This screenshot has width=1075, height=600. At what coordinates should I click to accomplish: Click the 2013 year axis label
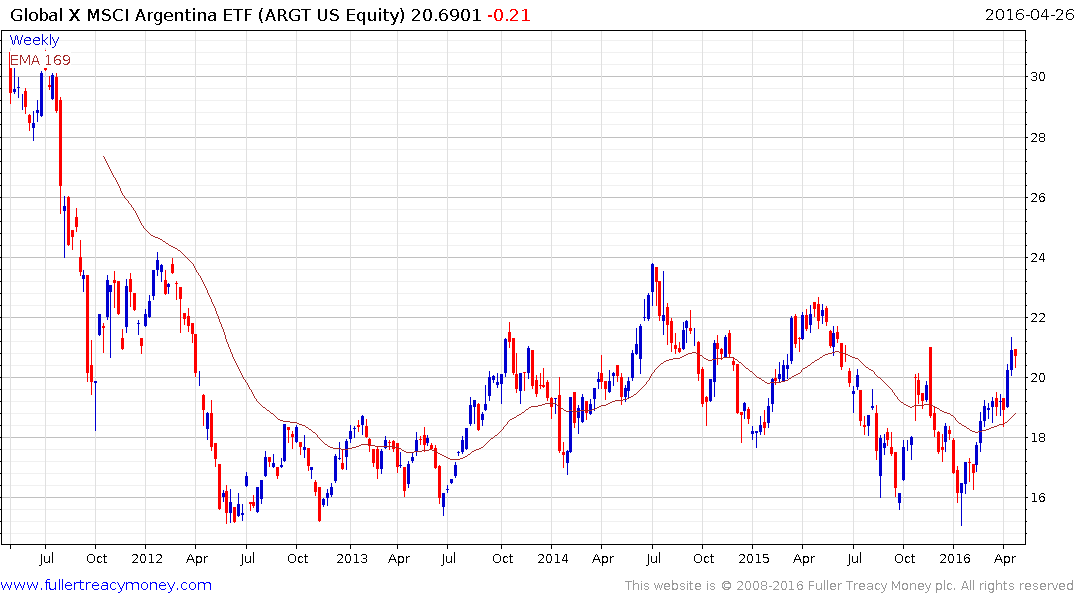(x=352, y=558)
